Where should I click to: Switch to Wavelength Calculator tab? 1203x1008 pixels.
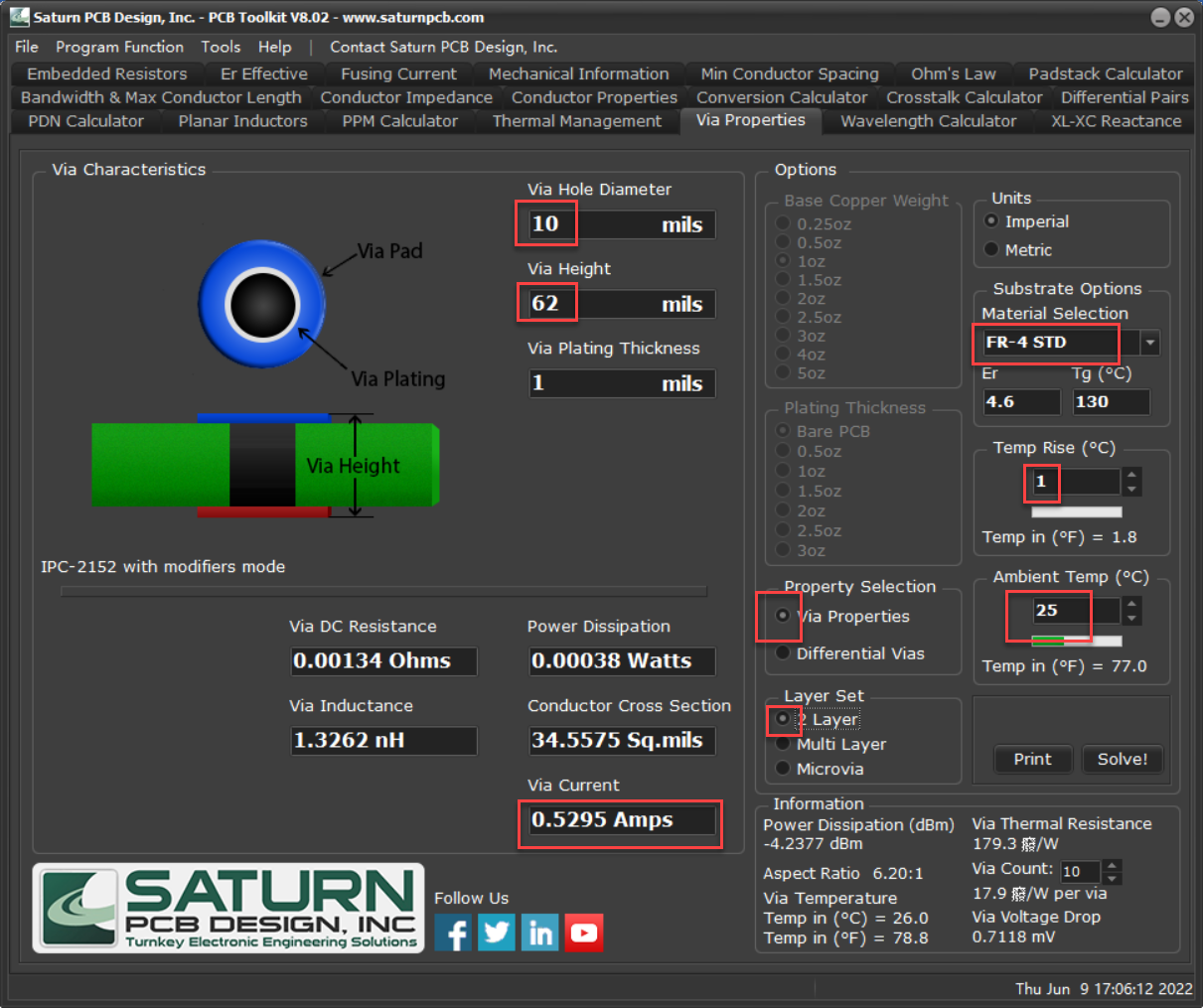click(929, 121)
